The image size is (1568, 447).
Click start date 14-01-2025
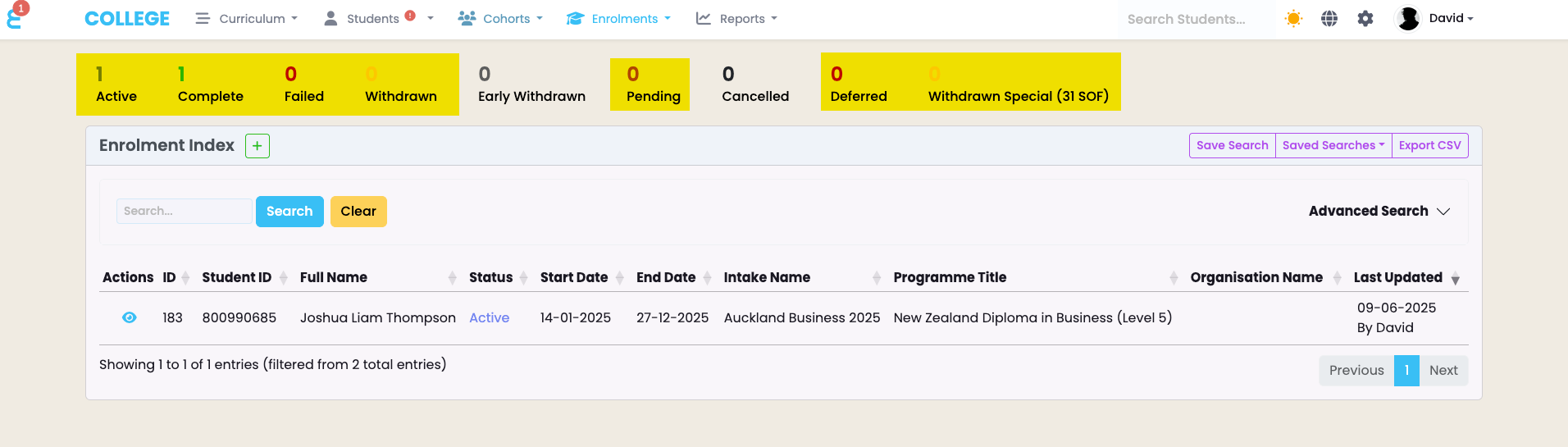tap(575, 317)
